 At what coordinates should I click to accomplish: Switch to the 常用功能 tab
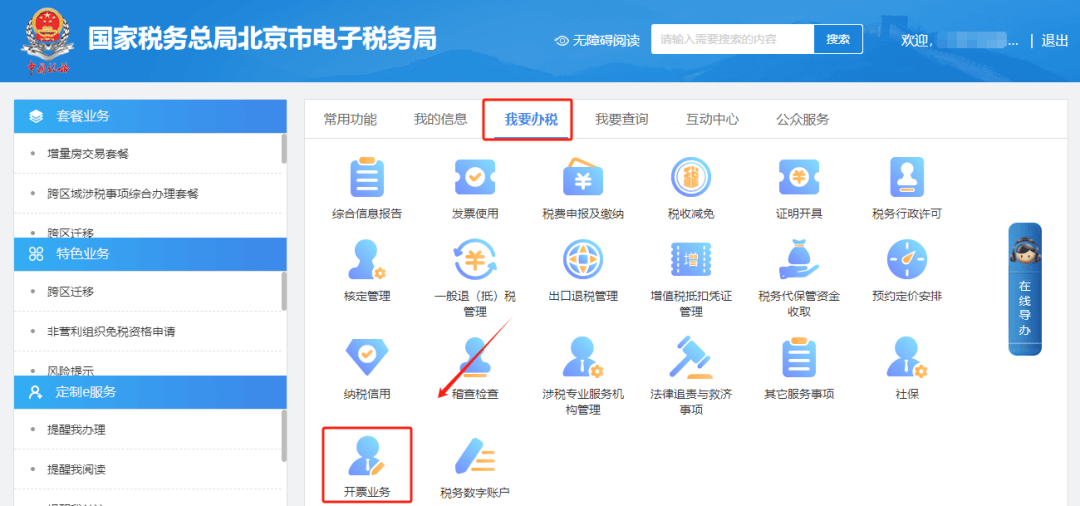click(350, 119)
